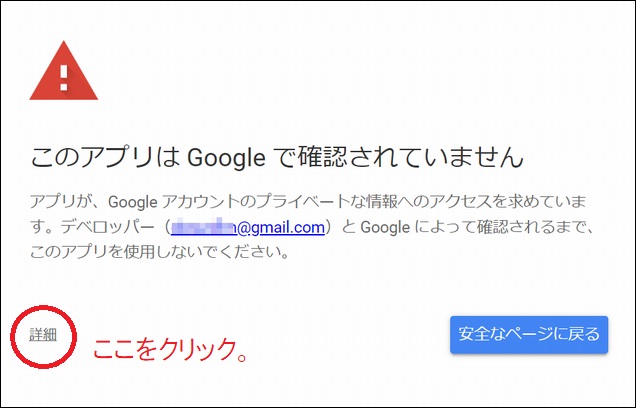Viewport: 636px width, 408px height.
Task: Click the blurred gmail.com developer email link
Action: (x=247, y=228)
